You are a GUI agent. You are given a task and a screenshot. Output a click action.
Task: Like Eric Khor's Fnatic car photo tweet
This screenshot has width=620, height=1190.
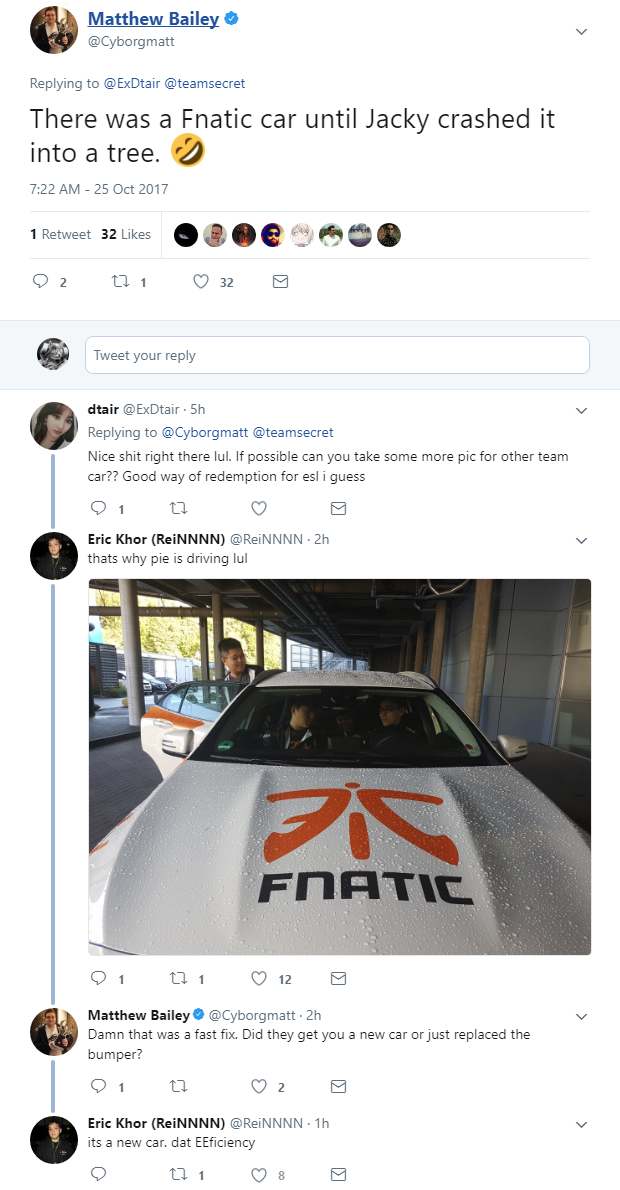tap(258, 978)
